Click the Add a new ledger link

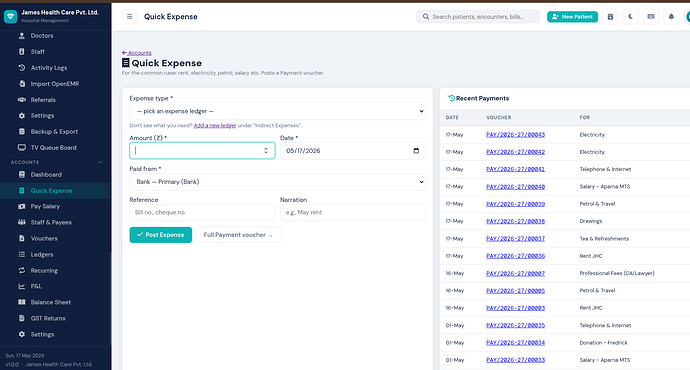click(215, 125)
